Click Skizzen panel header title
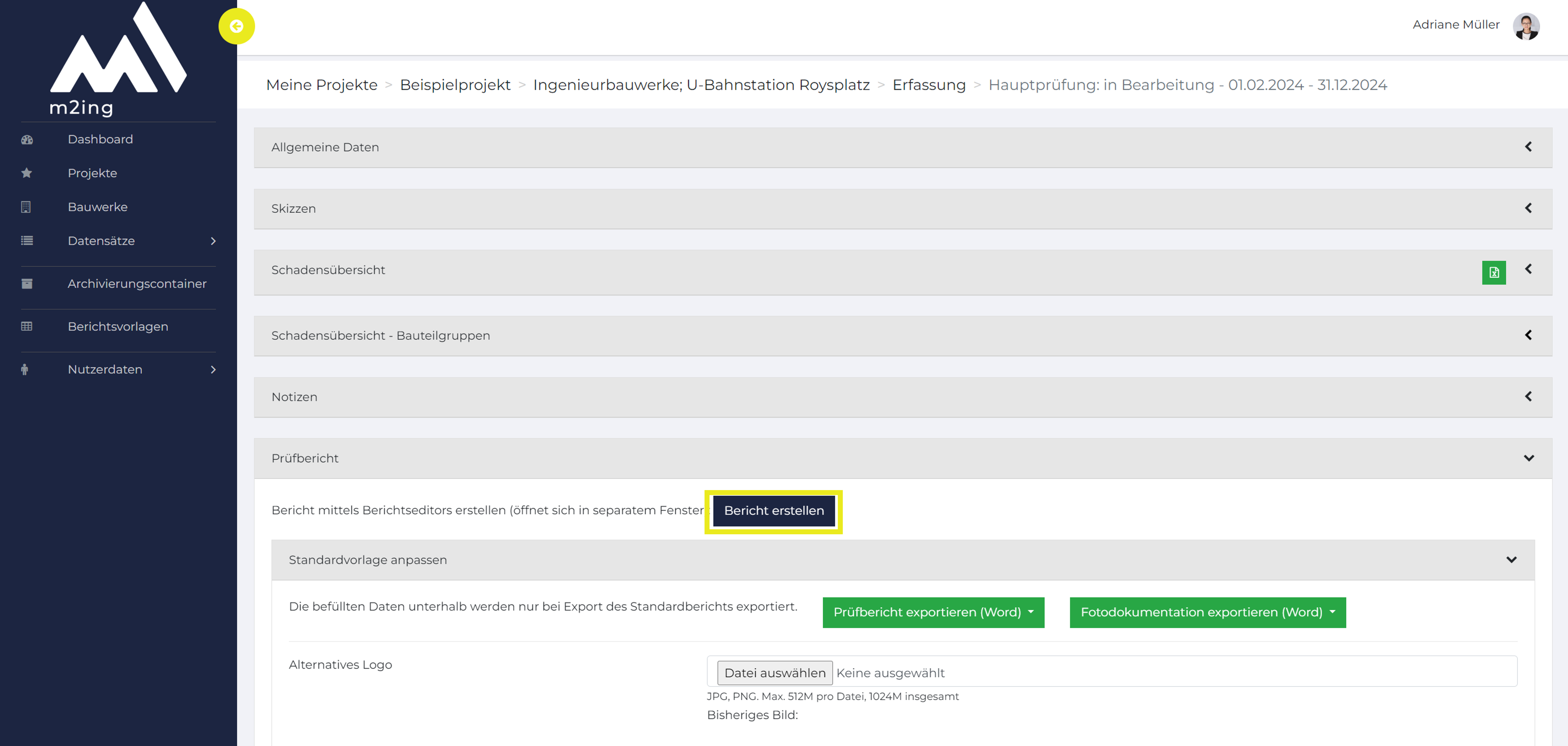Viewport: 1568px width, 746px height. click(x=293, y=209)
